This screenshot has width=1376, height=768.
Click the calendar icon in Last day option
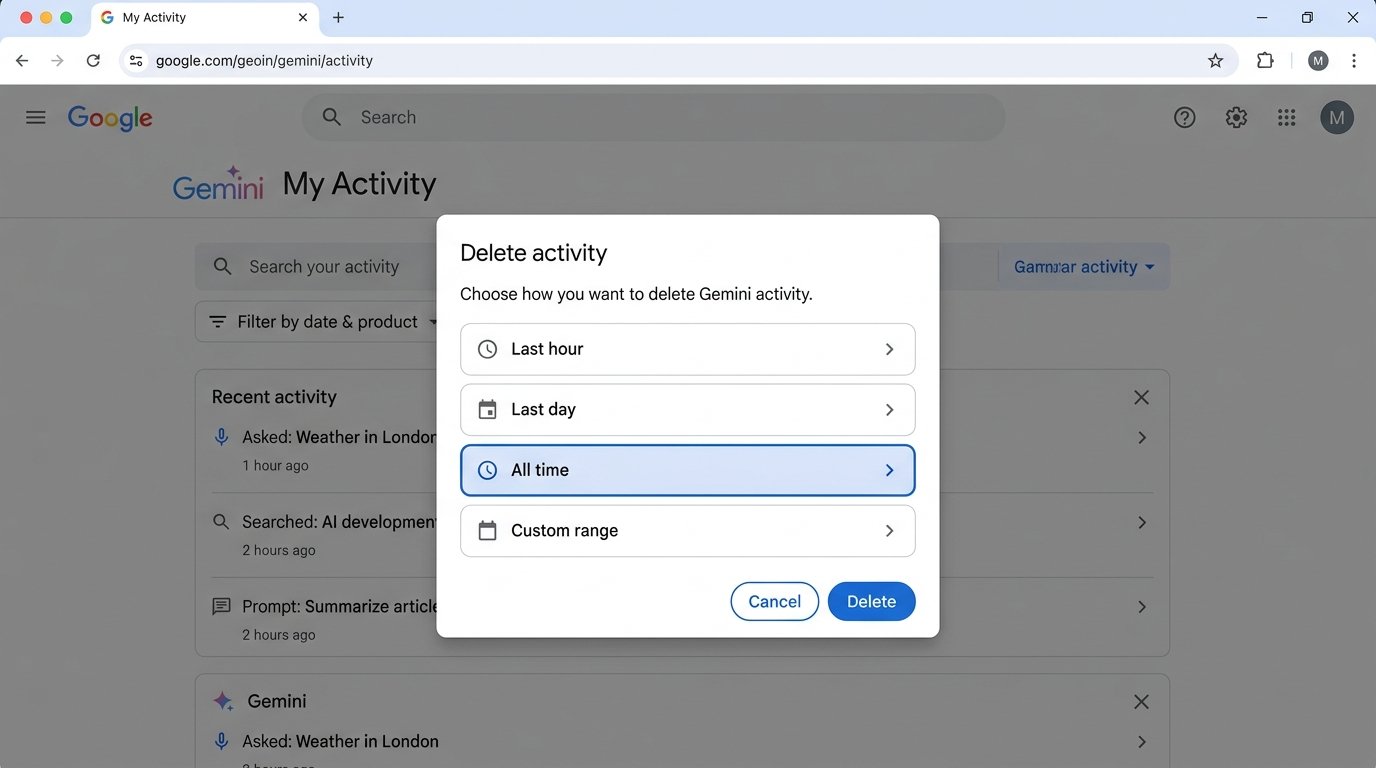(487, 410)
